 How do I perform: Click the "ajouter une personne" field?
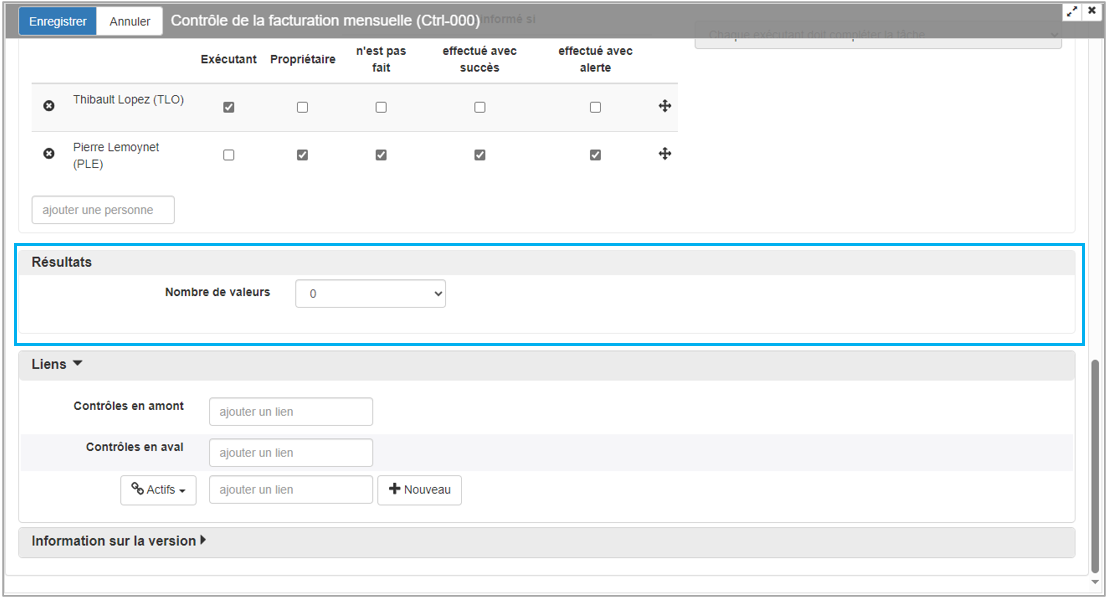103,210
